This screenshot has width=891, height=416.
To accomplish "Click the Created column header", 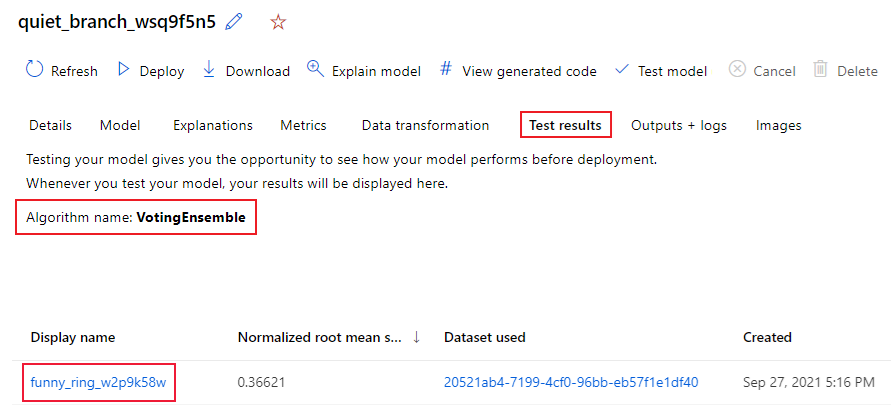I will pyautogui.click(x=767, y=337).
